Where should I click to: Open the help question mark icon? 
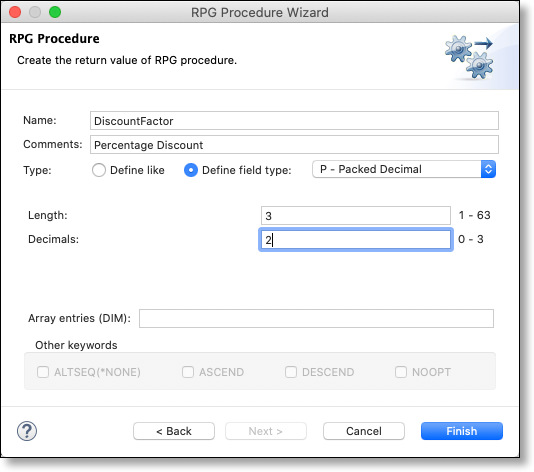pos(27,431)
